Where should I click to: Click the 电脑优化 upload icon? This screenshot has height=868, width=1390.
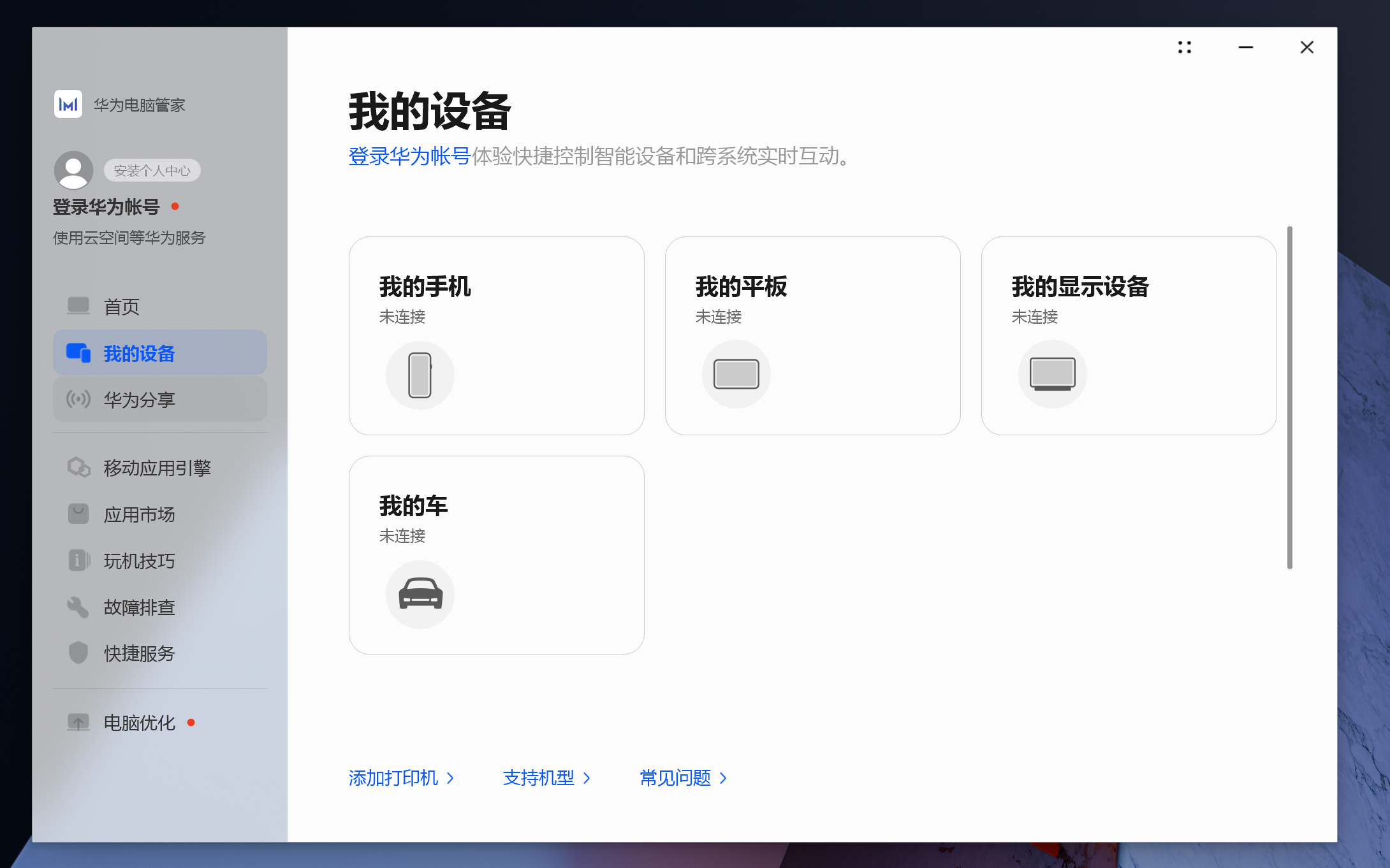click(x=78, y=722)
